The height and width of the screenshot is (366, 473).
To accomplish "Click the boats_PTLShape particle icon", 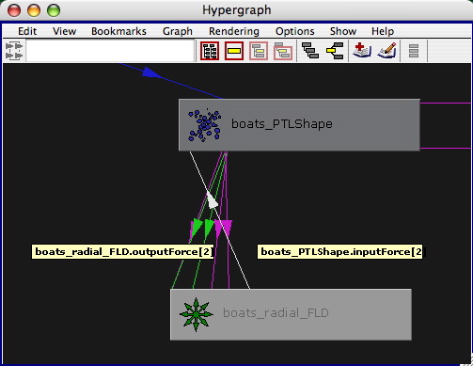I will (204, 125).
